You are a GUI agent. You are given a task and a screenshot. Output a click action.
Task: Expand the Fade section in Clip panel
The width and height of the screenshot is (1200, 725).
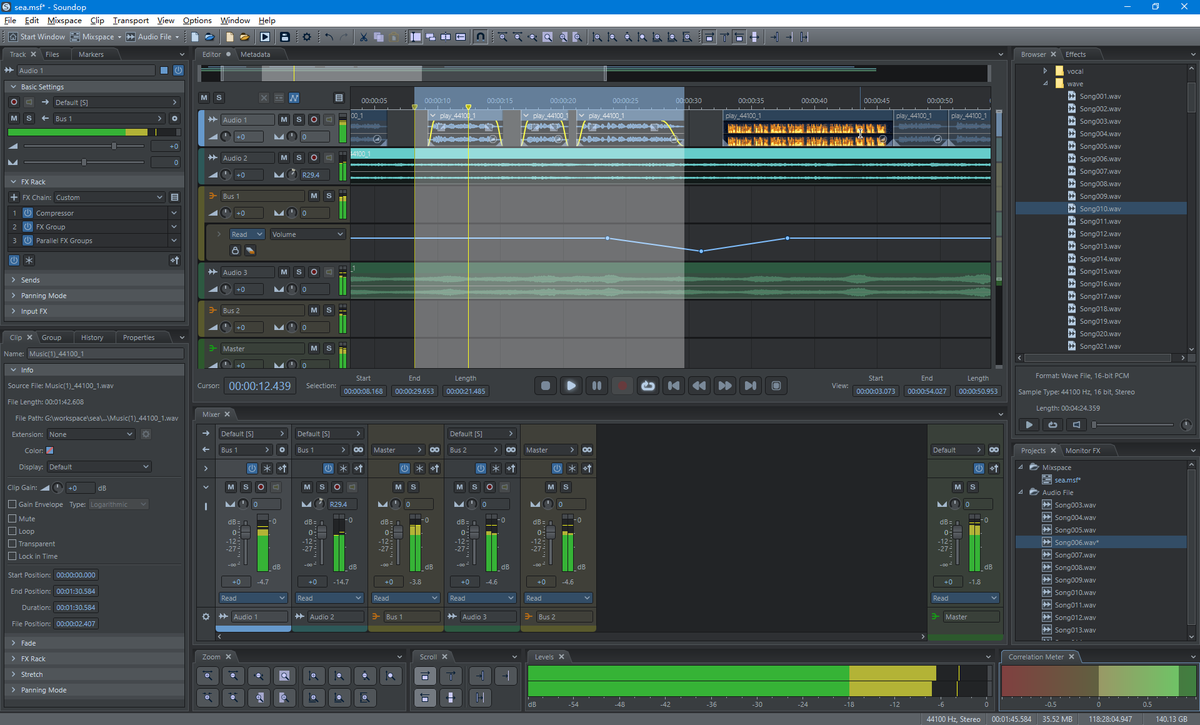(x=93, y=643)
